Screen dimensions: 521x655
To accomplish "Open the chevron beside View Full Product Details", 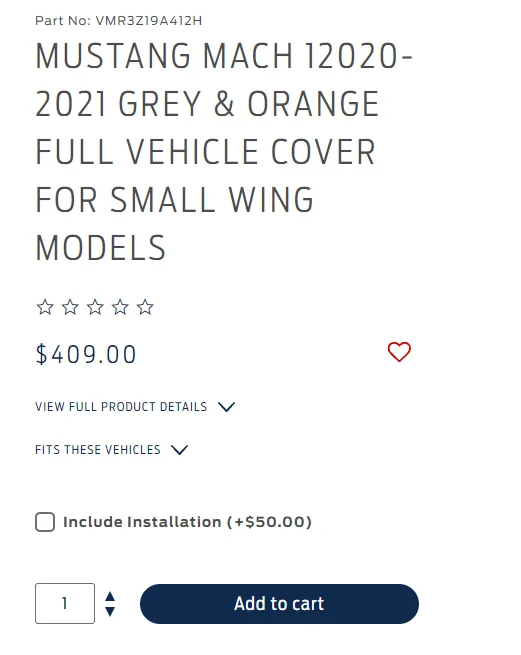I will [226, 407].
